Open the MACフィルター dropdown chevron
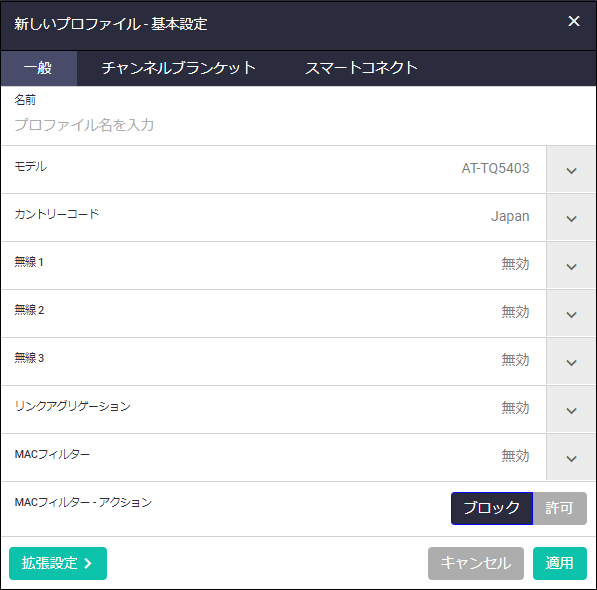The width and height of the screenshot is (597, 590). pos(571,457)
